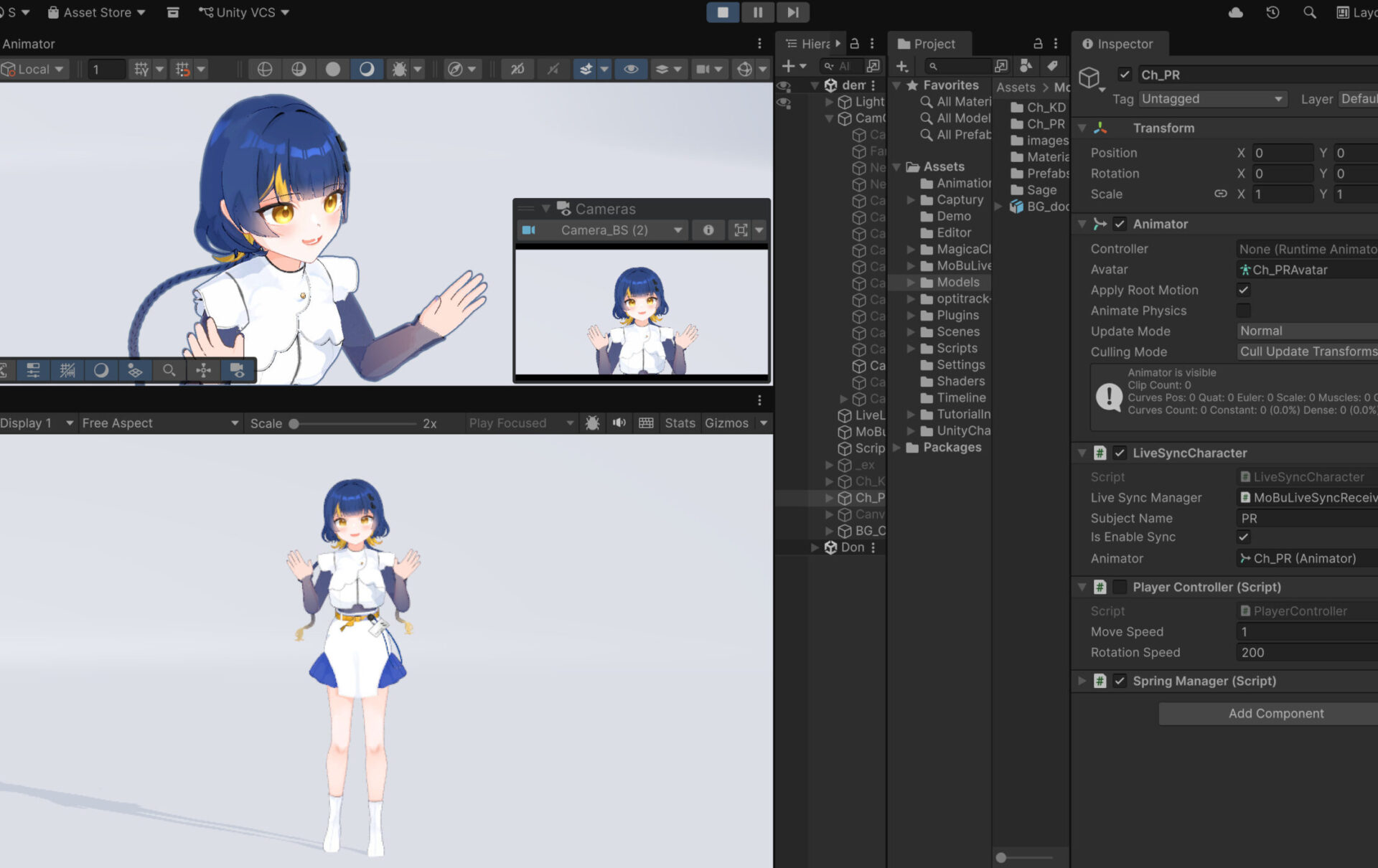Switch to the Inspector tab

[x=1120, y=44]
